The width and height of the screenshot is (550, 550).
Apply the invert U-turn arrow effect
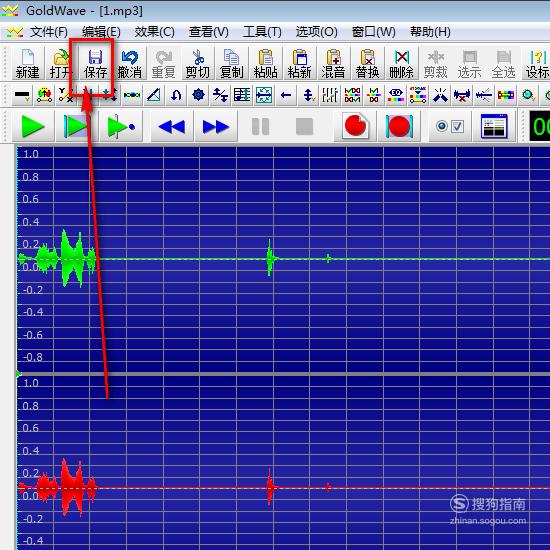176,95
